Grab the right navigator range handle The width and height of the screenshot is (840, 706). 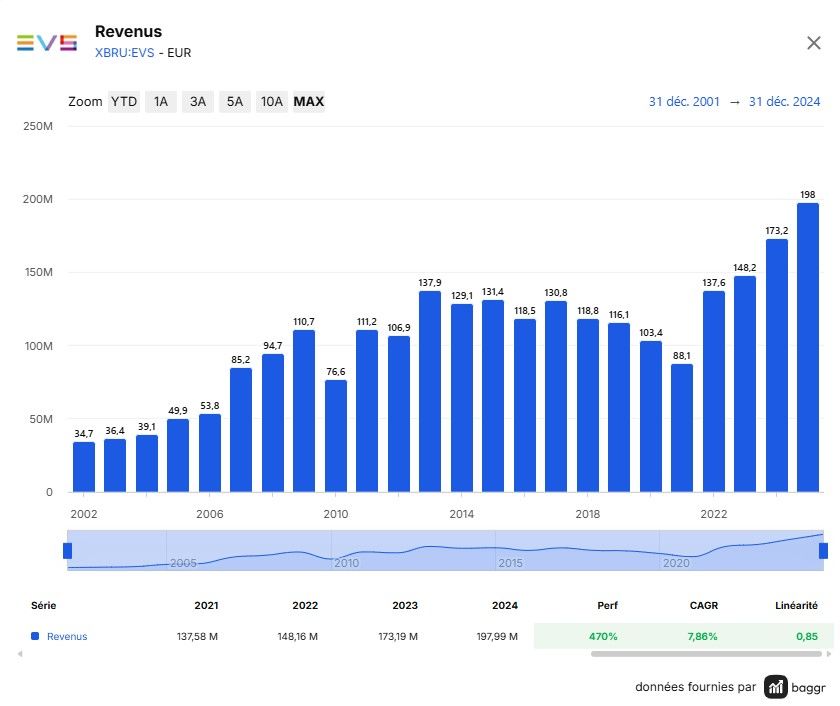click(x=823, y=551)
